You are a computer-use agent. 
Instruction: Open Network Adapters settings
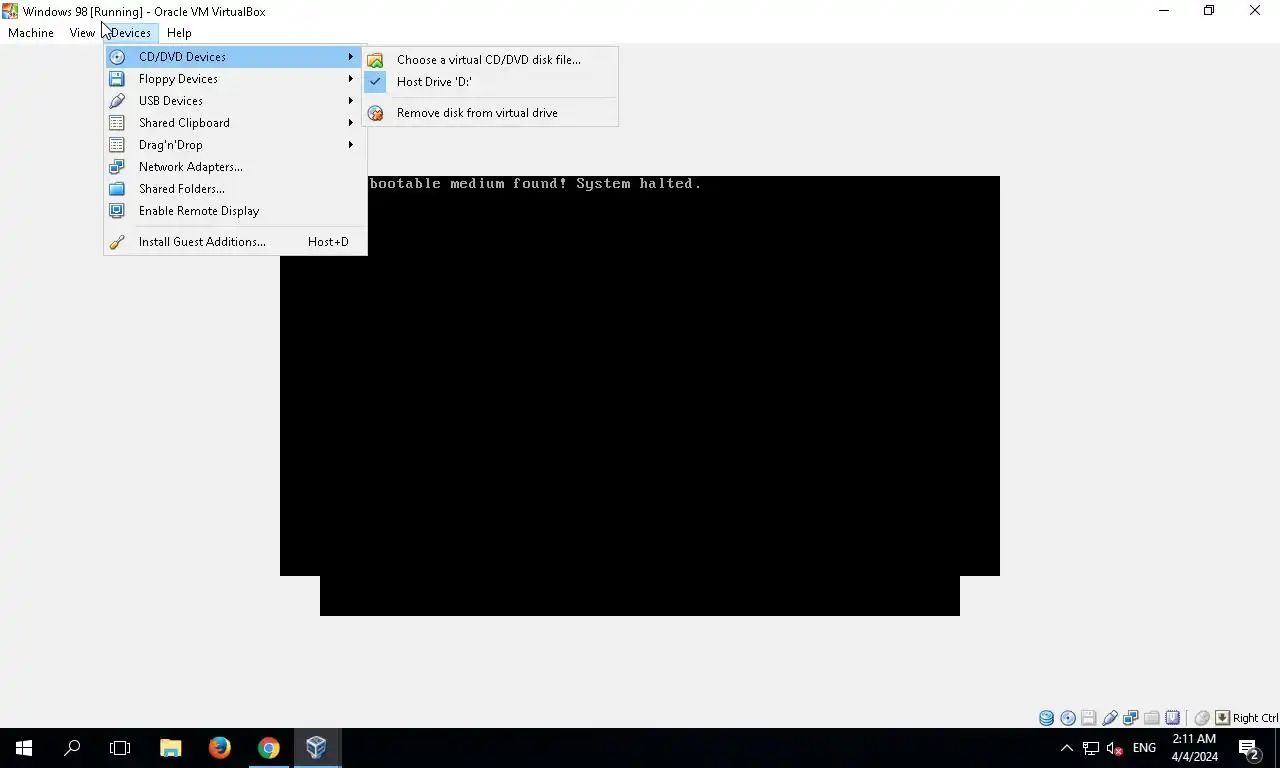point(235,167)
